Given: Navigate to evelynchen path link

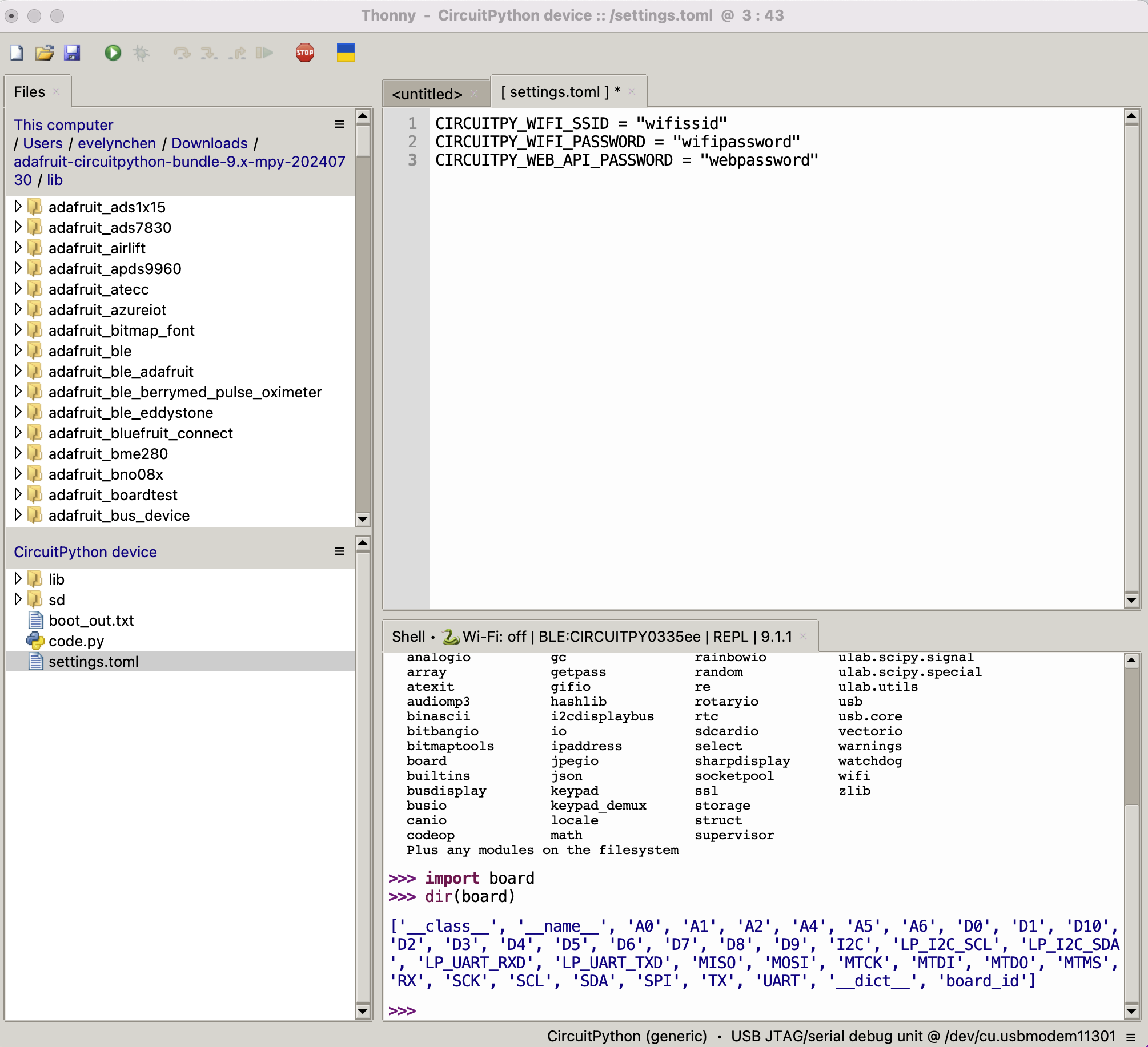Looking at the screenshot, I should coord(117,143).
